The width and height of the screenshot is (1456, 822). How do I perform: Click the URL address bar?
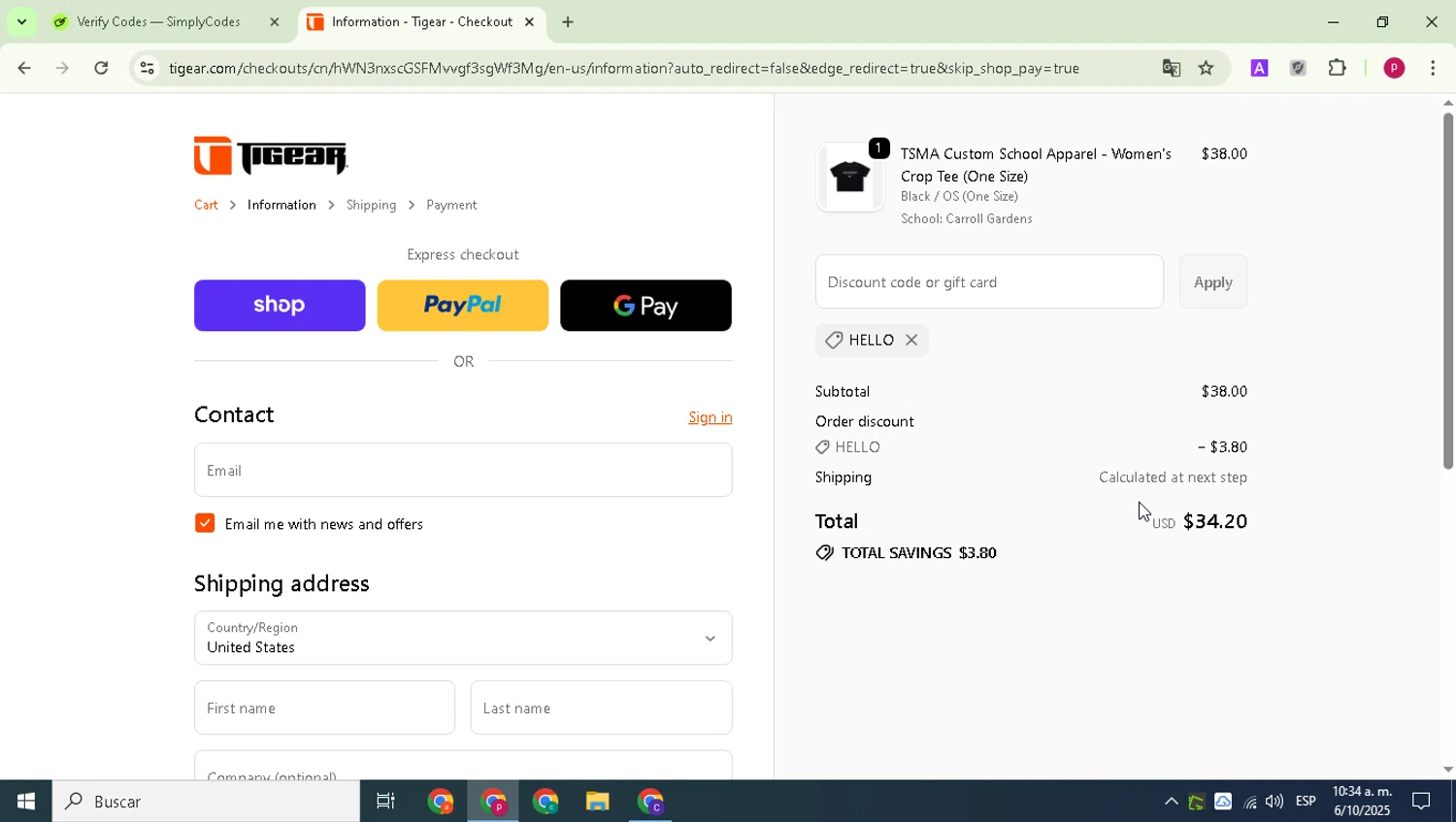(623, 68)
